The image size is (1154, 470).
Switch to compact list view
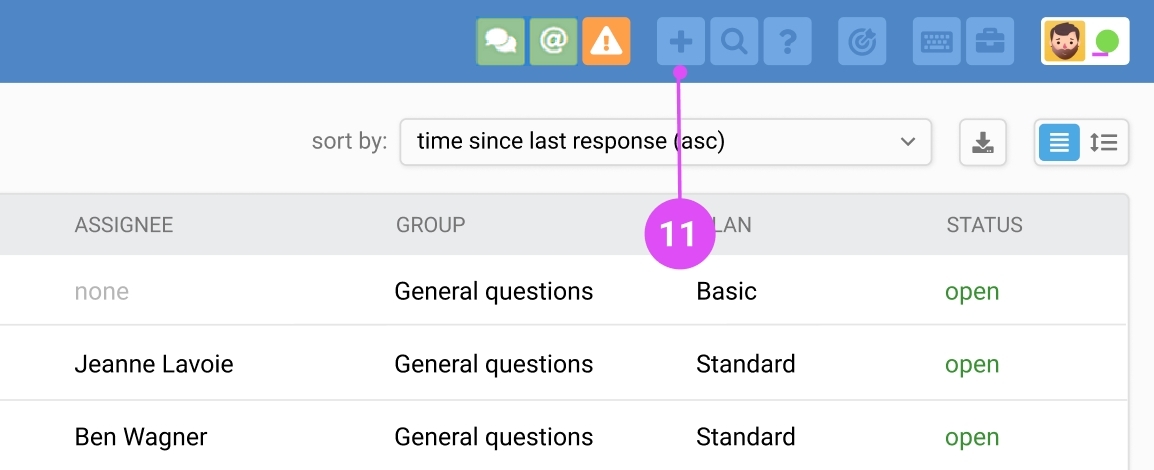1059,142
